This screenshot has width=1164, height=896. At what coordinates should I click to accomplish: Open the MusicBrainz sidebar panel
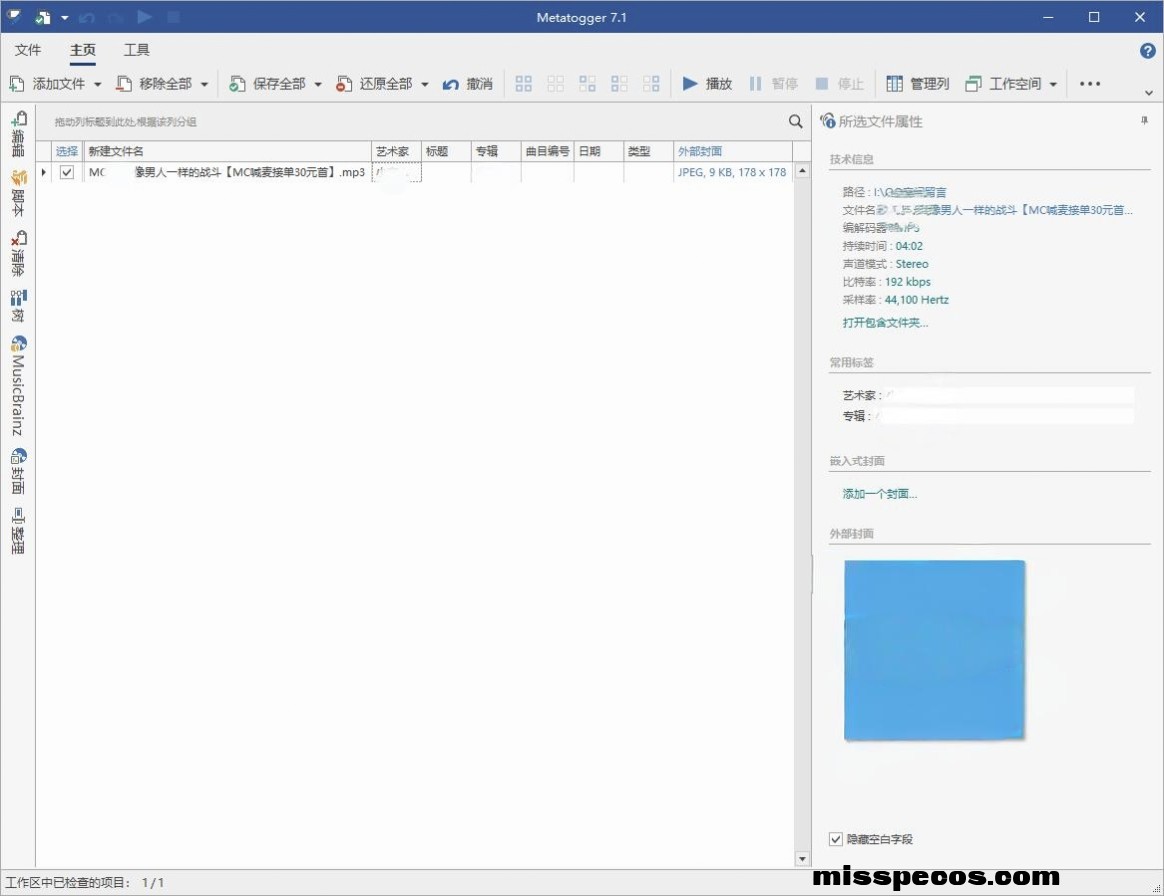click(x=18, y=385)
